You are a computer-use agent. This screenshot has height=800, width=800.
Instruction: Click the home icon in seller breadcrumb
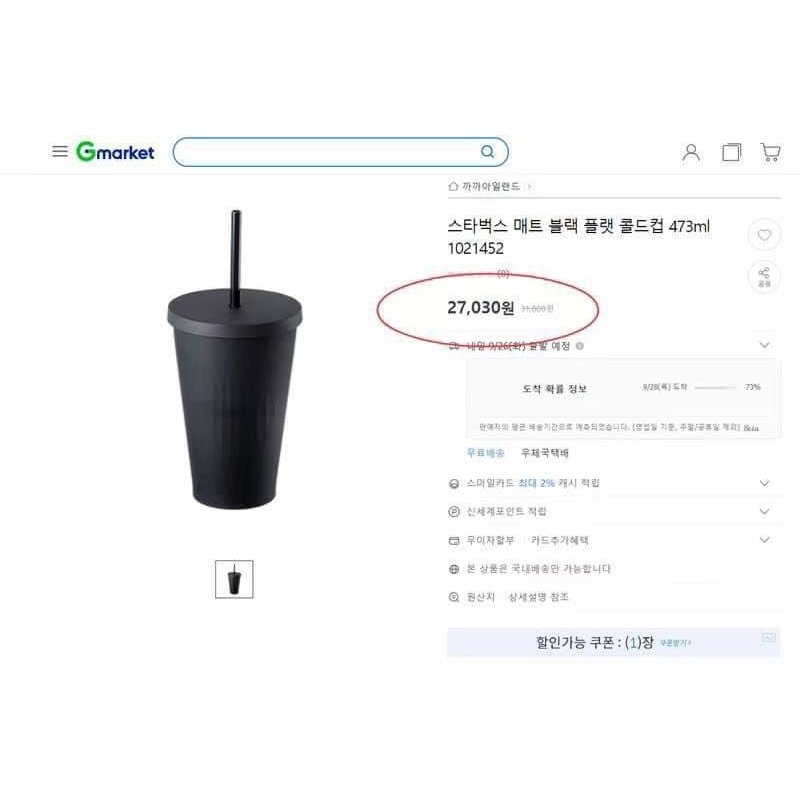pos(453,186)
